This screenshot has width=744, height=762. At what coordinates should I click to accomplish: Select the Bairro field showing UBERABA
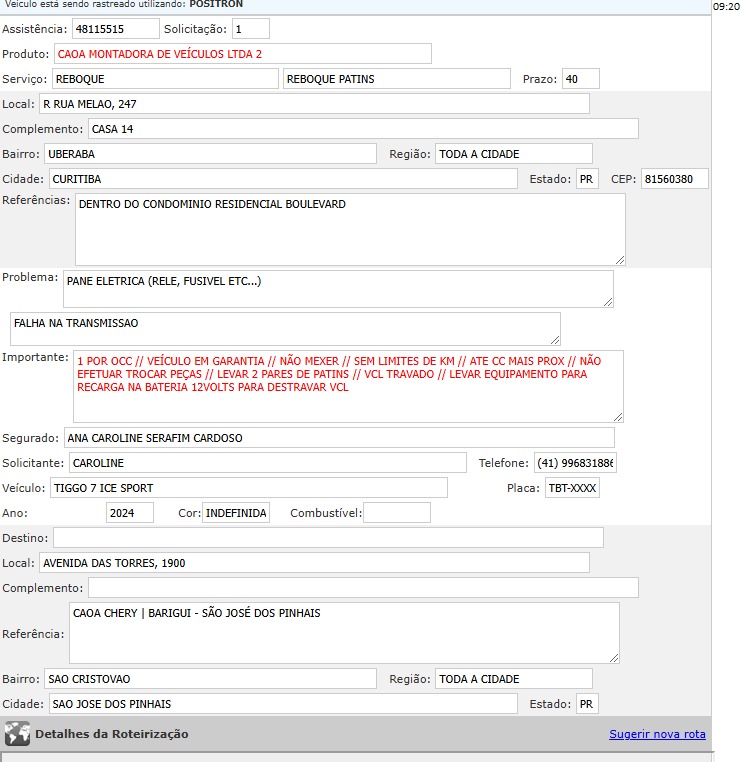click(210, 154)
